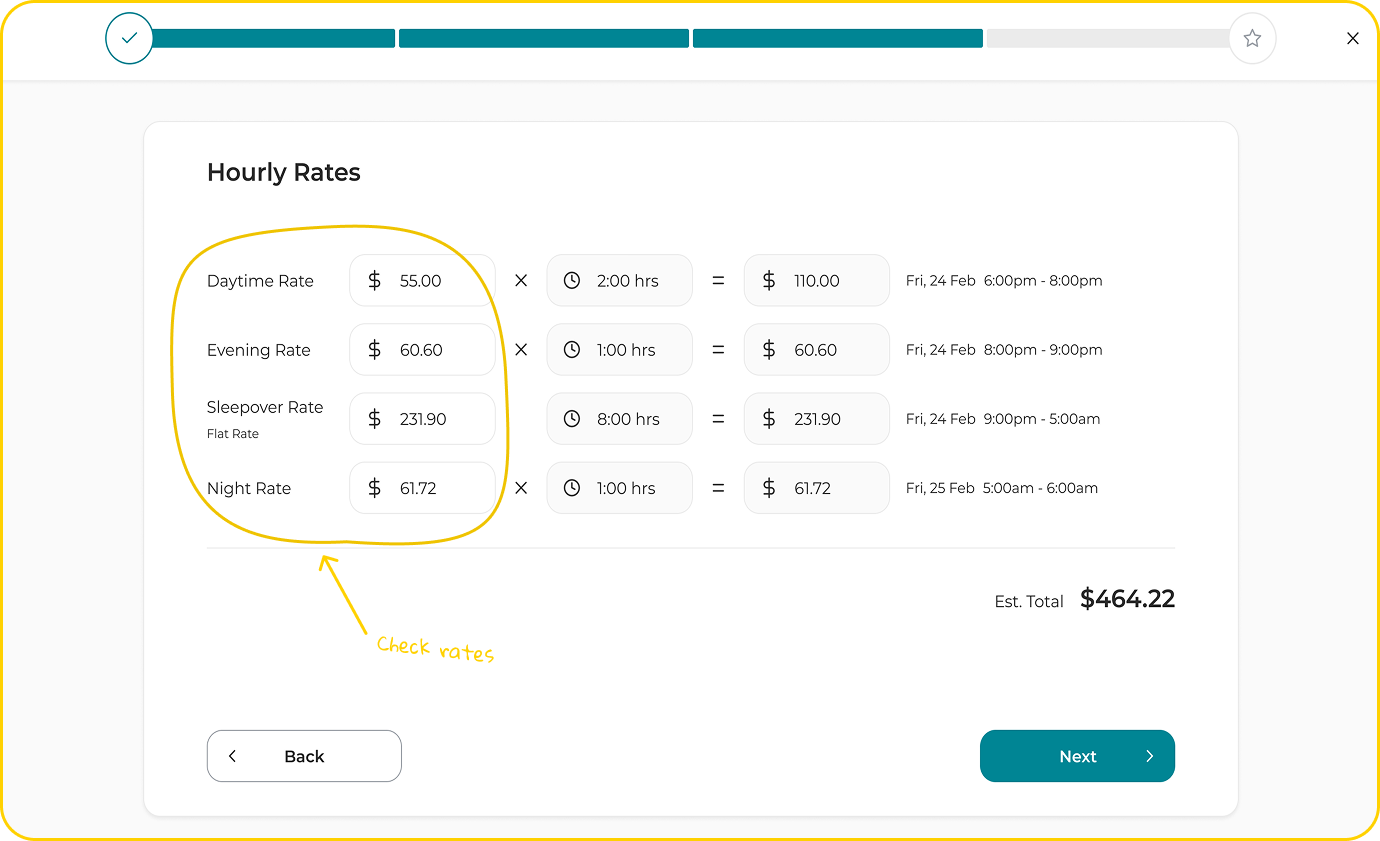The height and width of the screenshot is (841, 1380).
Task: Click the checkmark step icon in progress bar
Action: (x=129, y=39)
